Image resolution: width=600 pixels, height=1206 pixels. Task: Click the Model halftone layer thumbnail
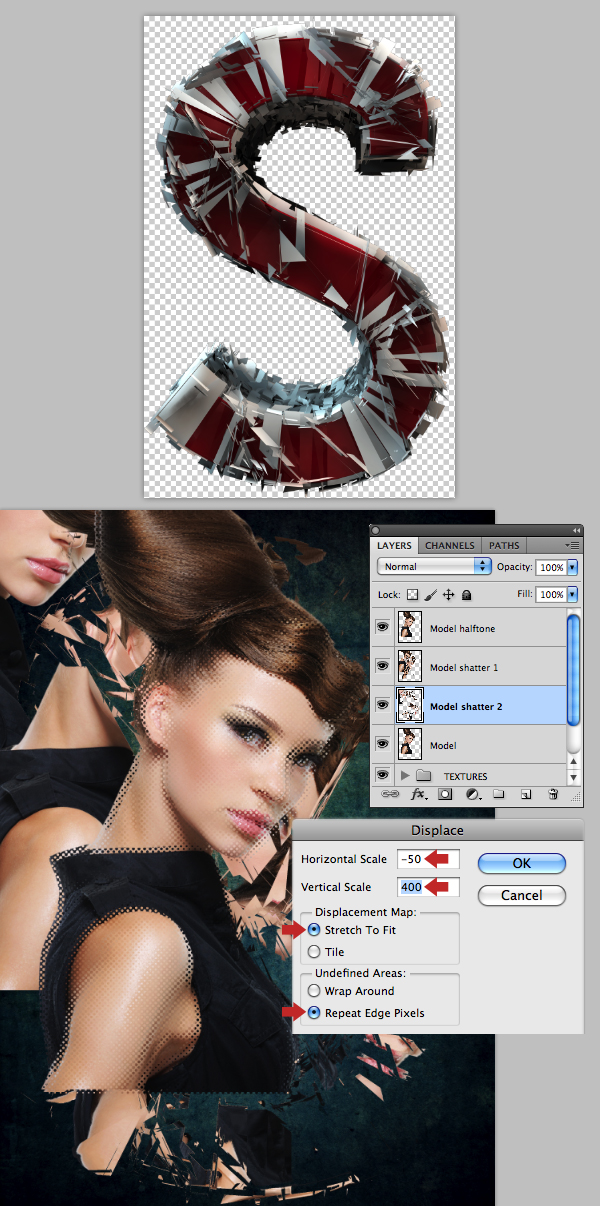pyautogui.click(x=409, y=629)
